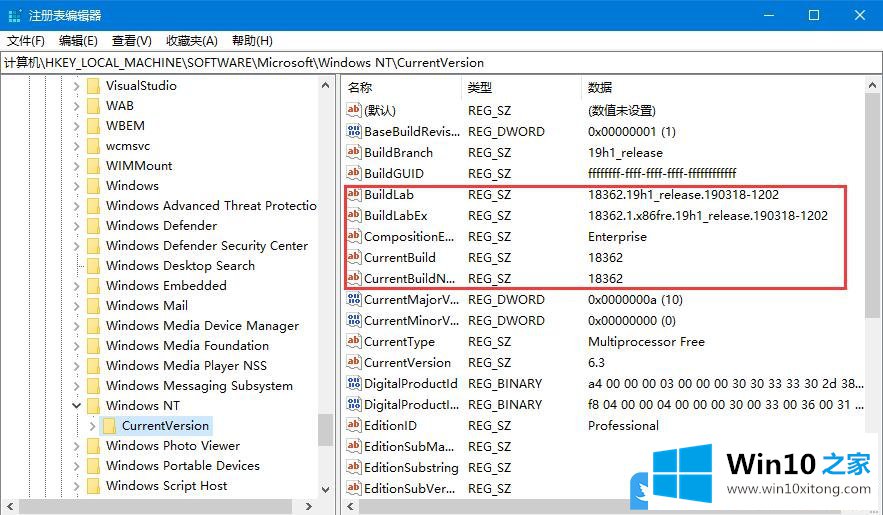The image size is (883, 515).
Task: Click the string icon of CurrentType value
Action: coord(354,341)
